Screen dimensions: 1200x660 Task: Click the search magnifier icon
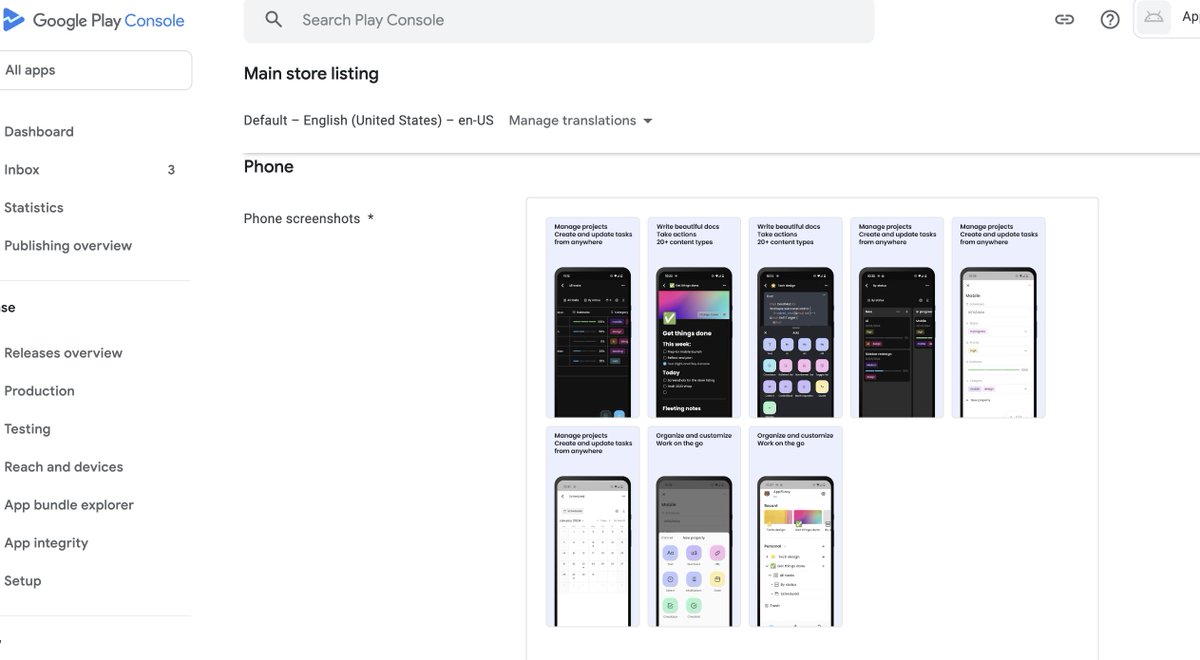coord(273,20)
